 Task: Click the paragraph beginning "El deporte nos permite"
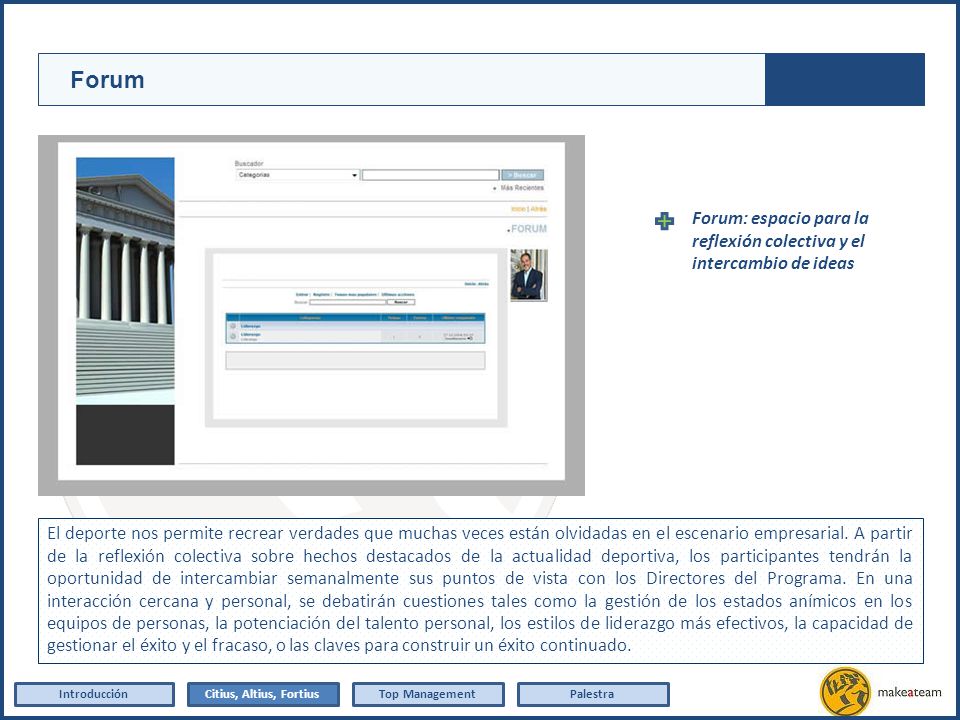pos(480,589)
